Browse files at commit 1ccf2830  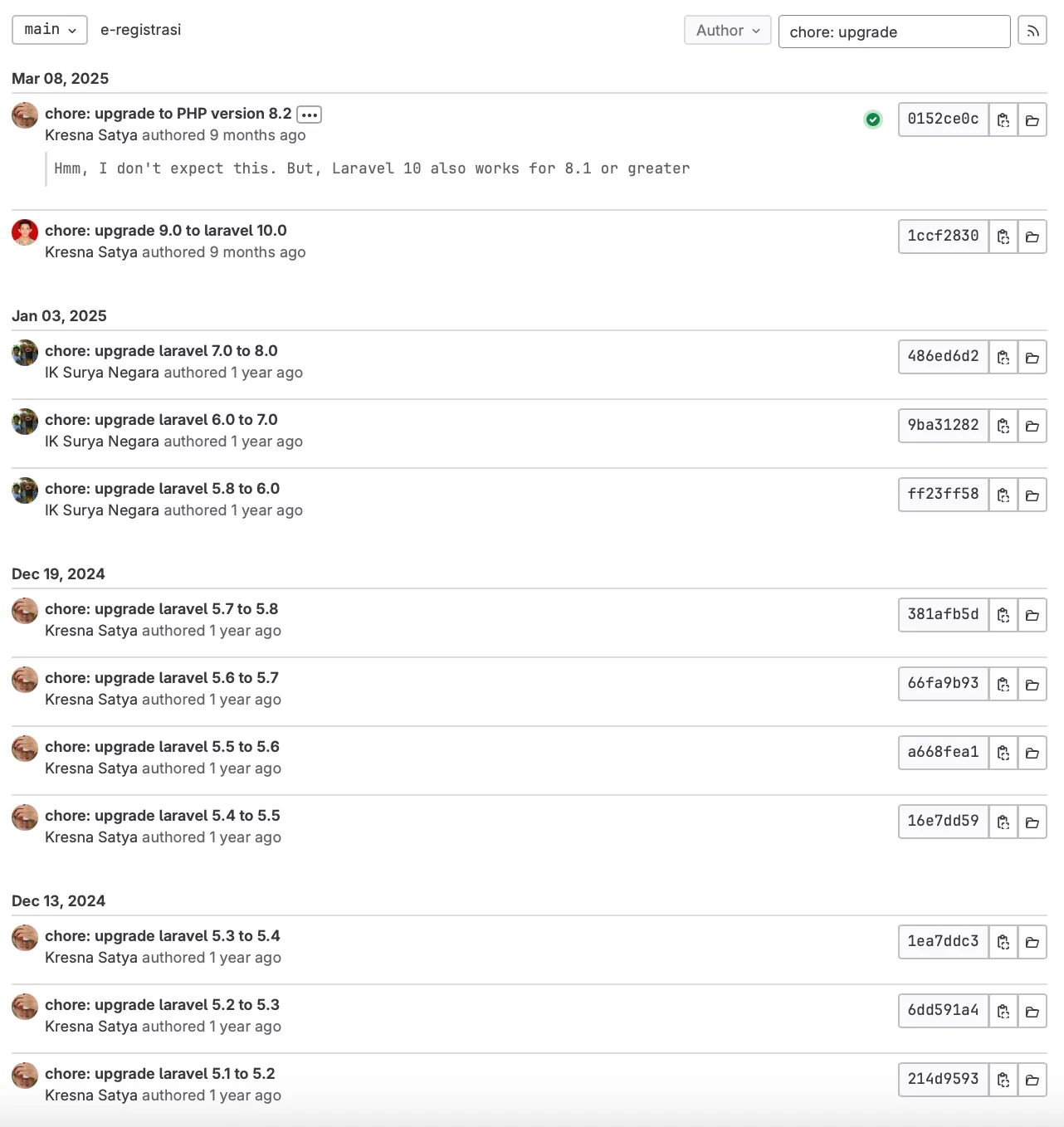pyautogui.click(x=1032, y=237)
